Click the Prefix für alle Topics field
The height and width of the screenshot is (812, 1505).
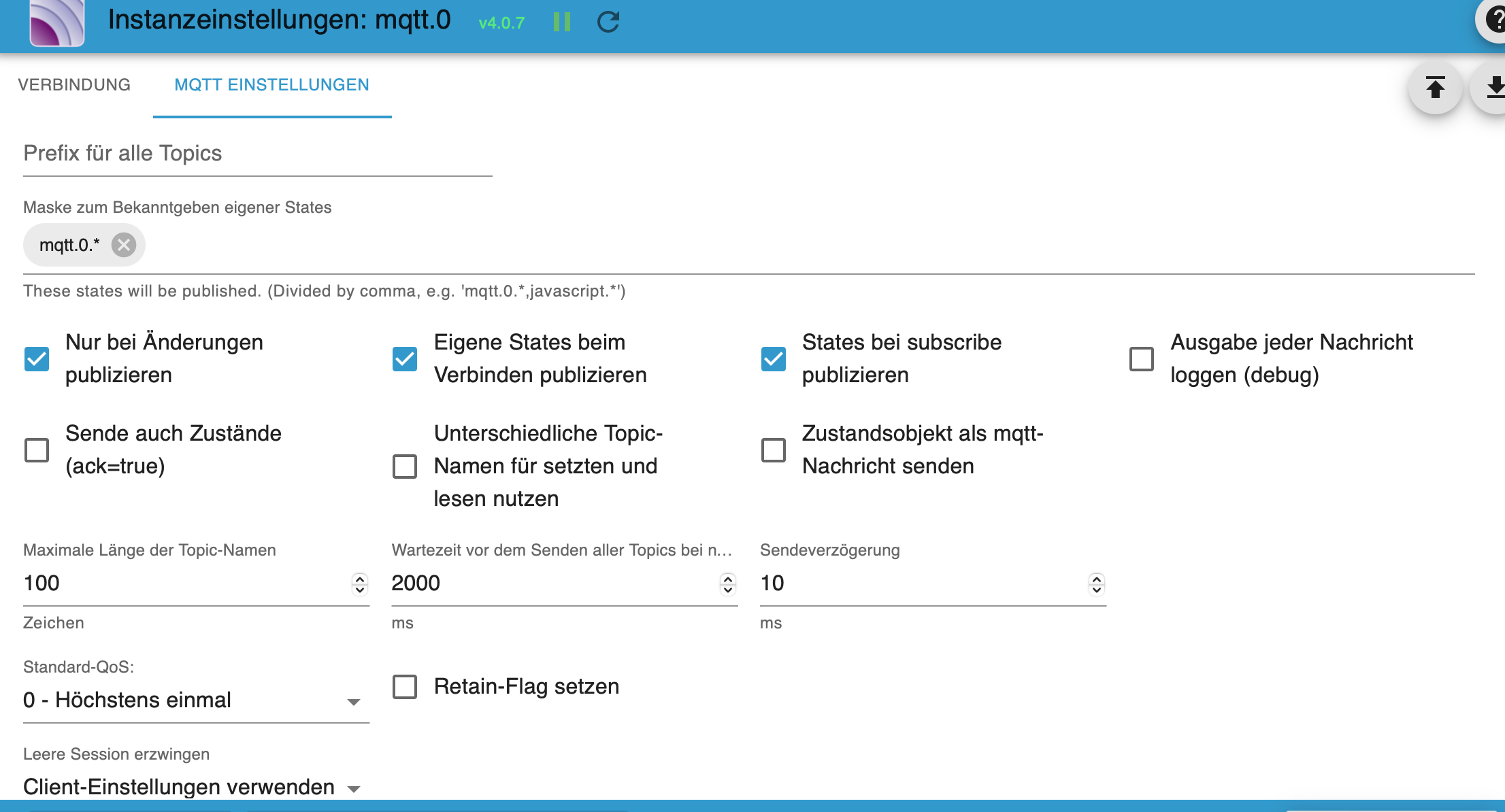point(257,154)
